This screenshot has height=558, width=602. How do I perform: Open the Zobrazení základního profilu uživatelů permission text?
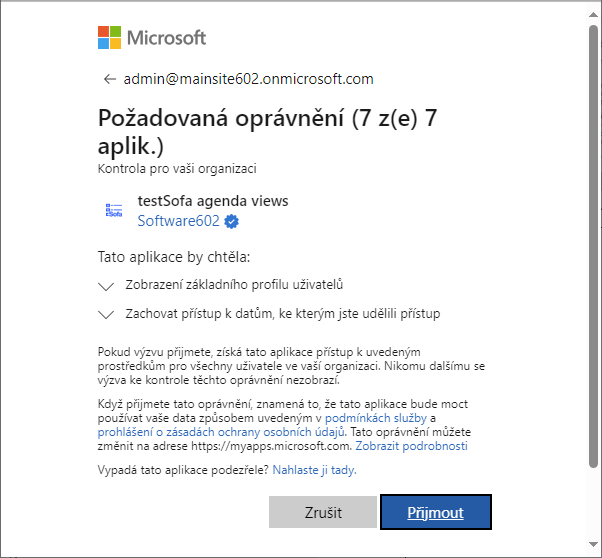pos(234,285)
